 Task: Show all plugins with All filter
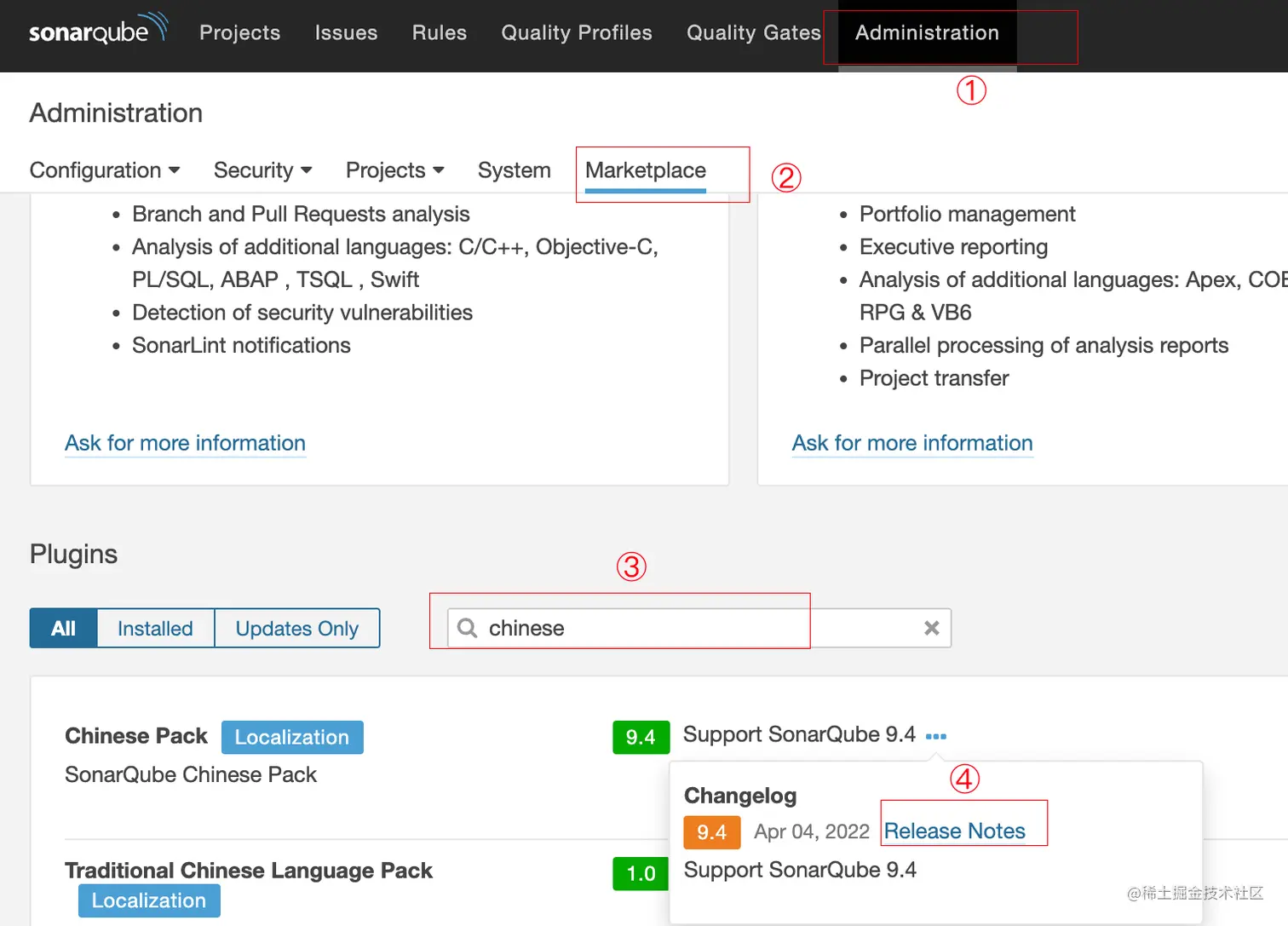pos(64,629)
